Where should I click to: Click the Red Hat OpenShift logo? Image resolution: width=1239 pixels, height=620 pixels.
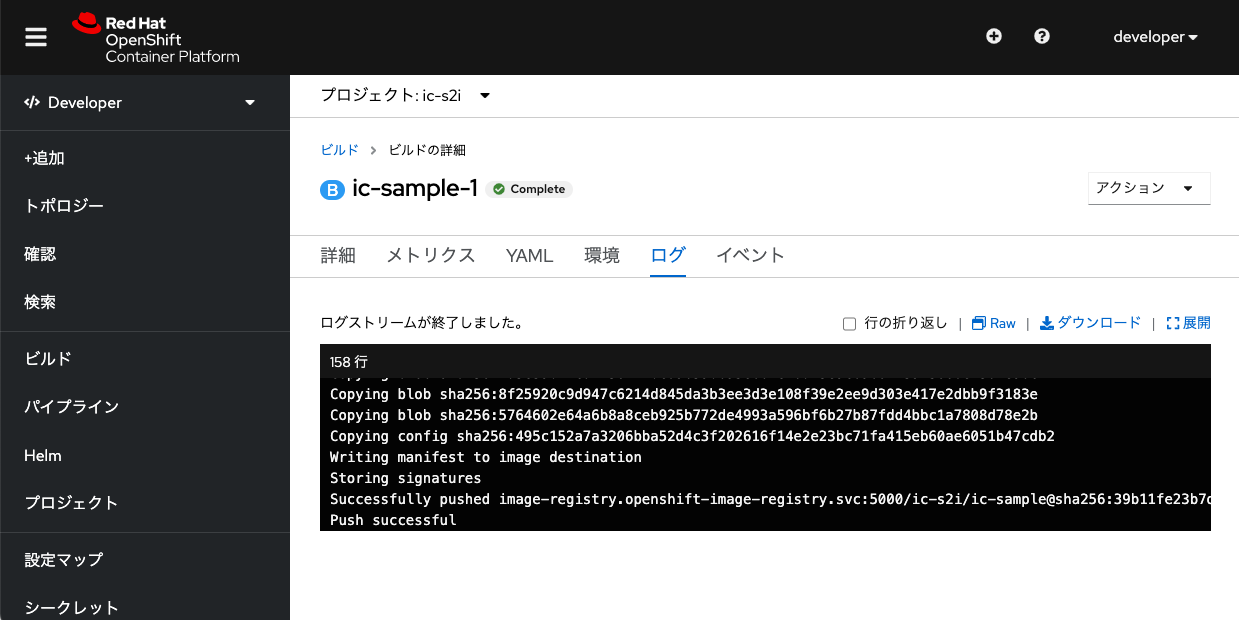157,38
